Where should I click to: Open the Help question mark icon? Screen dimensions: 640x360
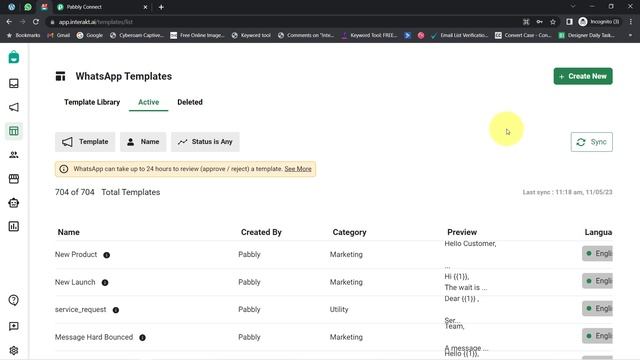13,300
